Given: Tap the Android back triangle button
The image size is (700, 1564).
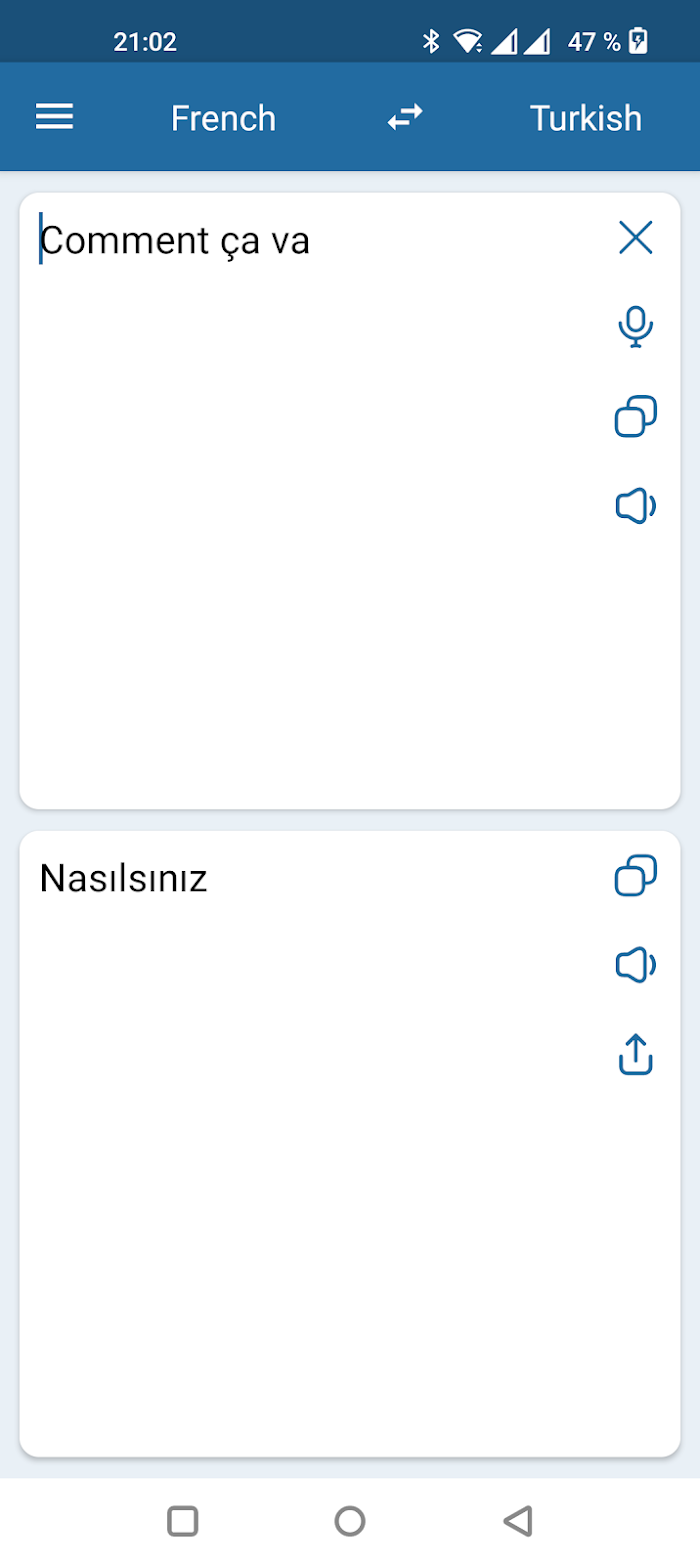Looking at the screenshot, I should (x=517, y=1521).
